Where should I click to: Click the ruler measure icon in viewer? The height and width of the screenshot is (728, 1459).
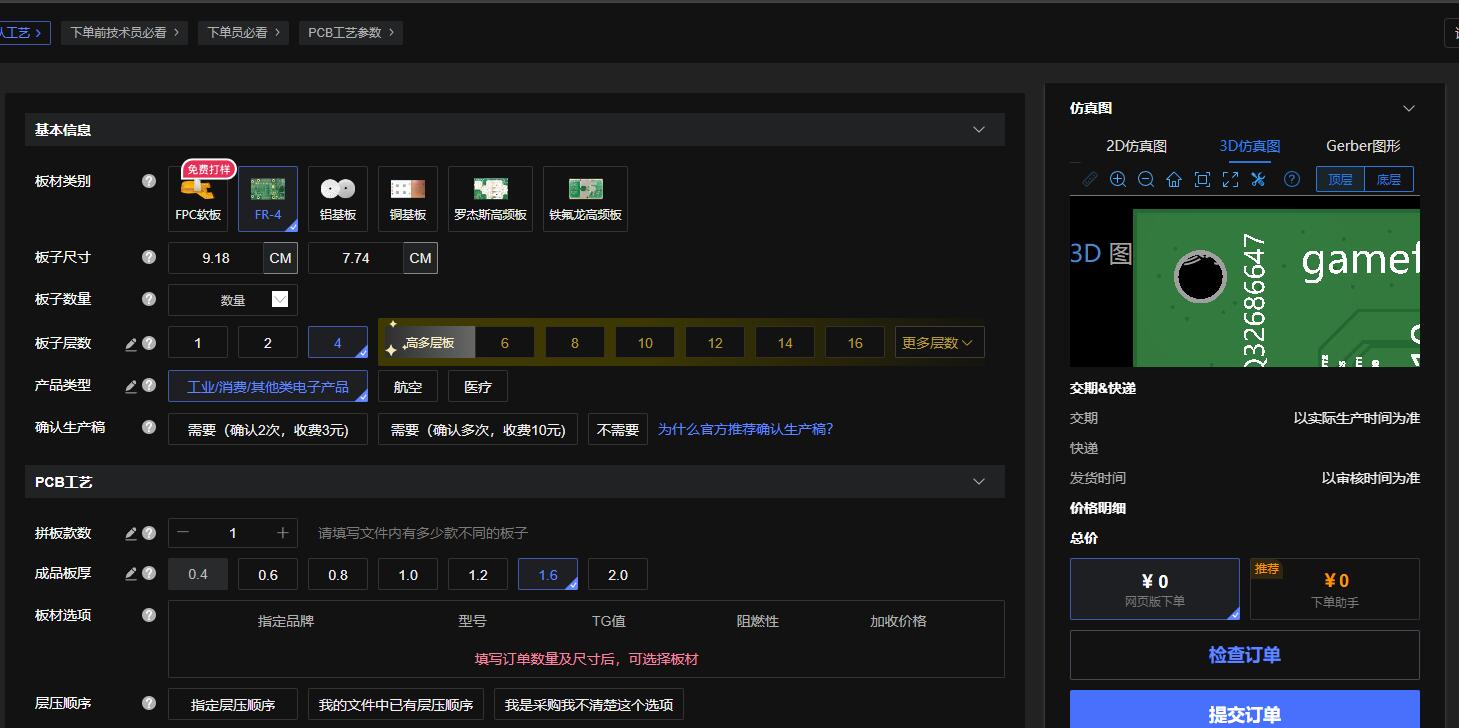[x=1090, y=179]
